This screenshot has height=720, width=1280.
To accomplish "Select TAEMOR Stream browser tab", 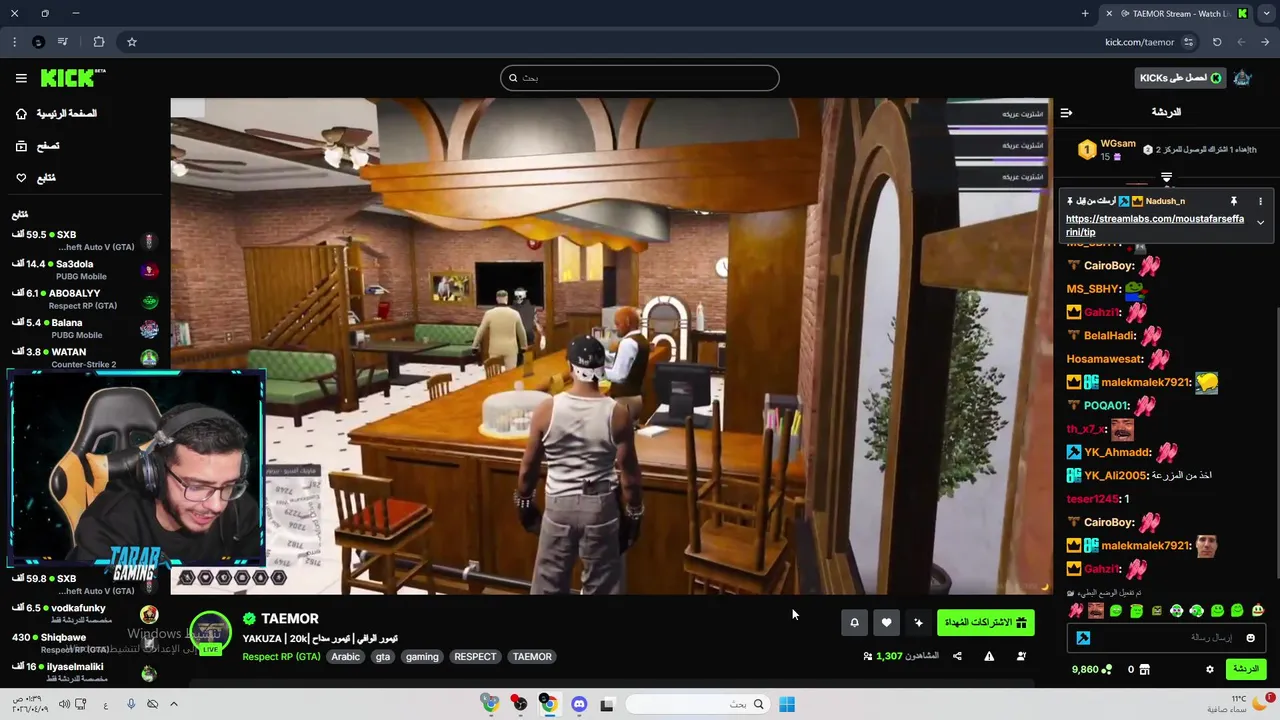I will [x=1176, y=13].
